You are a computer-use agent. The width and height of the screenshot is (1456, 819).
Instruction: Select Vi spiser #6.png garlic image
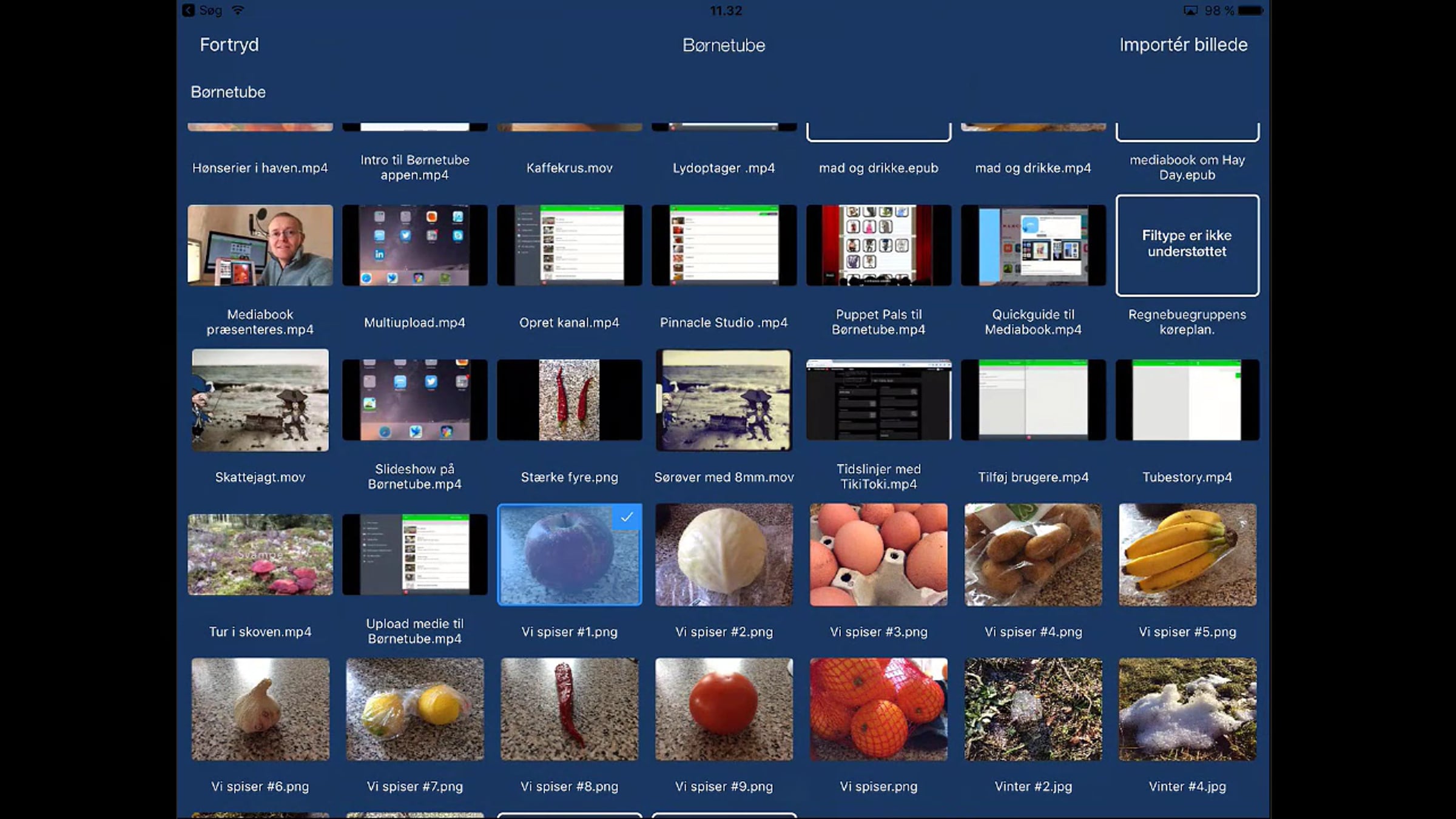[260, 709]
